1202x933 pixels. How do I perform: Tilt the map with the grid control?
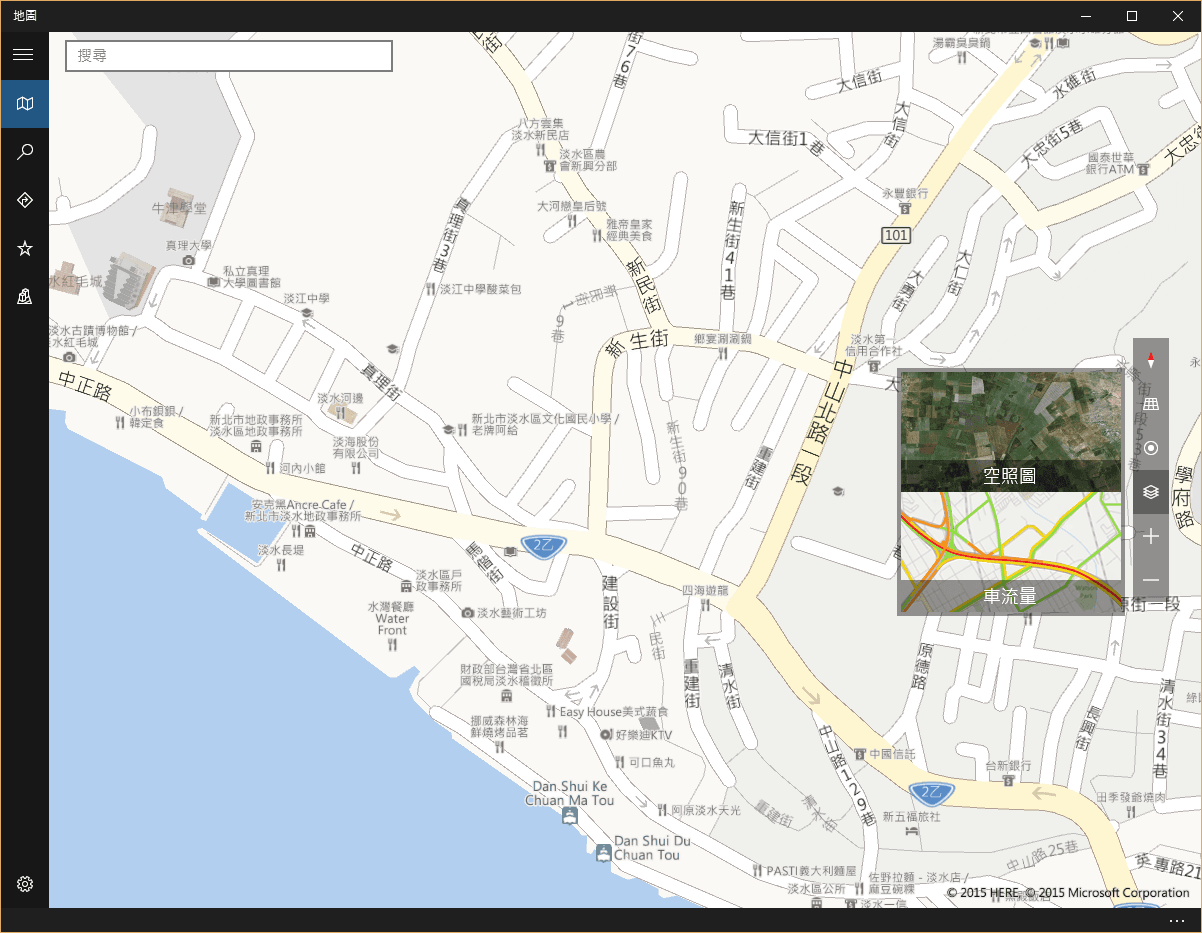[x=1150, y=404]
